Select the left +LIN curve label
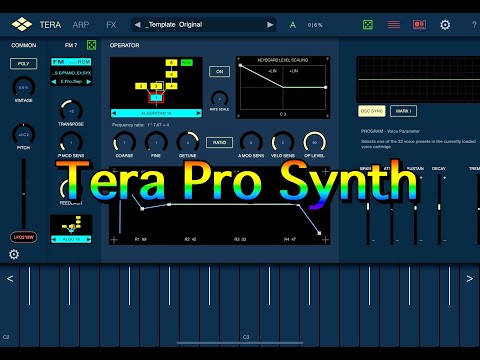This screenshot has width=480, height=360. pos(272,71)
